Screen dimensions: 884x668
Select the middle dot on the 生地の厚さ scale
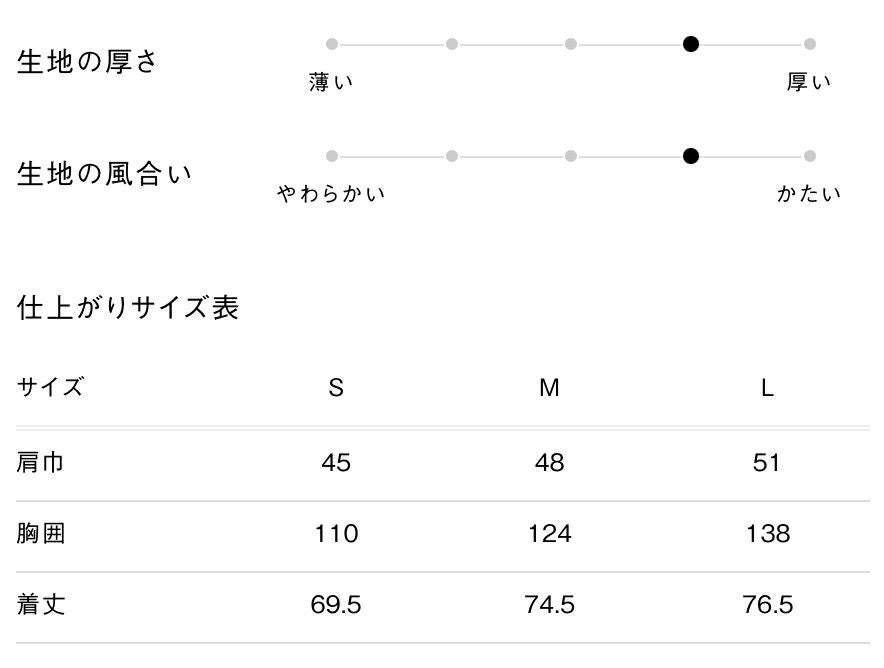(x=571, y=44)
